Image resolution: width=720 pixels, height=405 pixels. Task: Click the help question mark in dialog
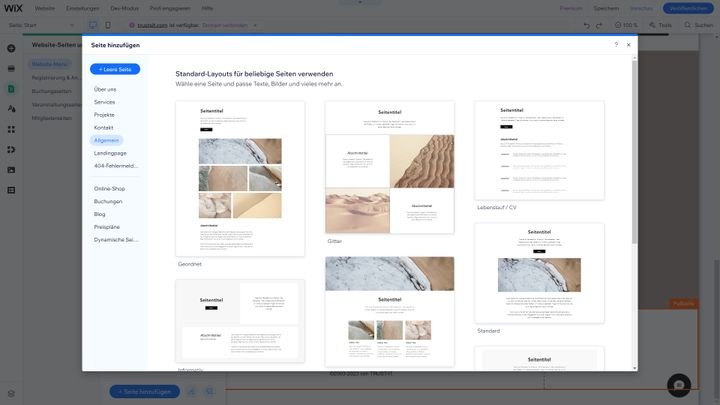616,44
